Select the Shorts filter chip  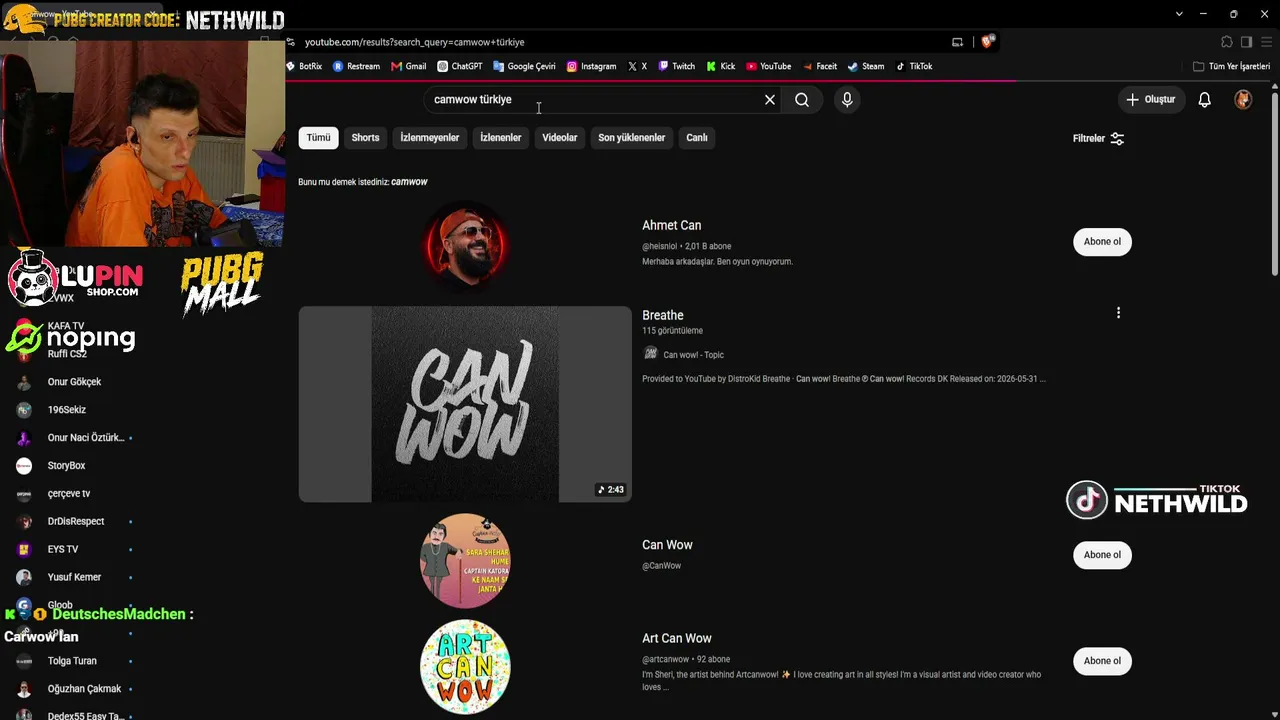click(365, 138)
